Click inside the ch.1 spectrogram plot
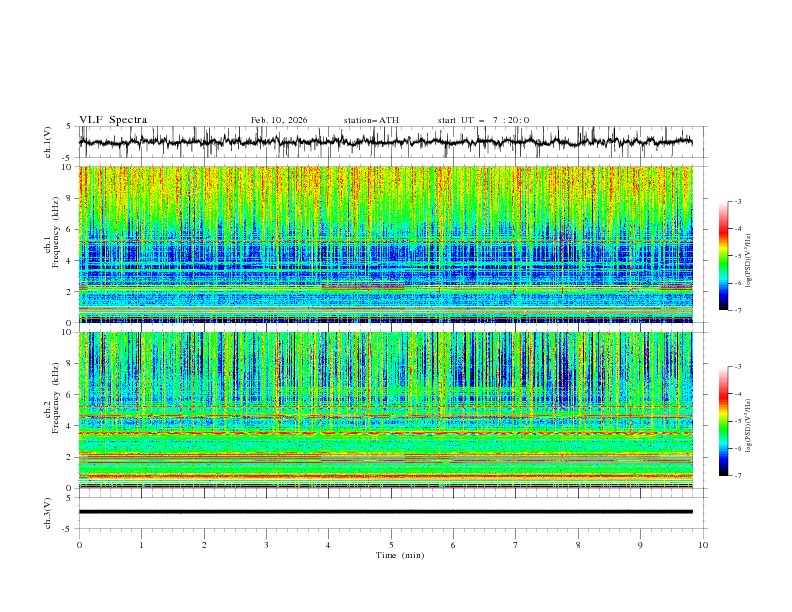 tap(386, 244)
